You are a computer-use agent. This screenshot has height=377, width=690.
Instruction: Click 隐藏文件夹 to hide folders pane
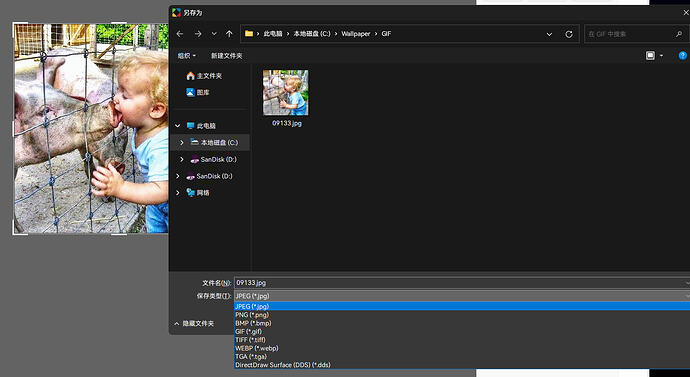pos(194,323)
